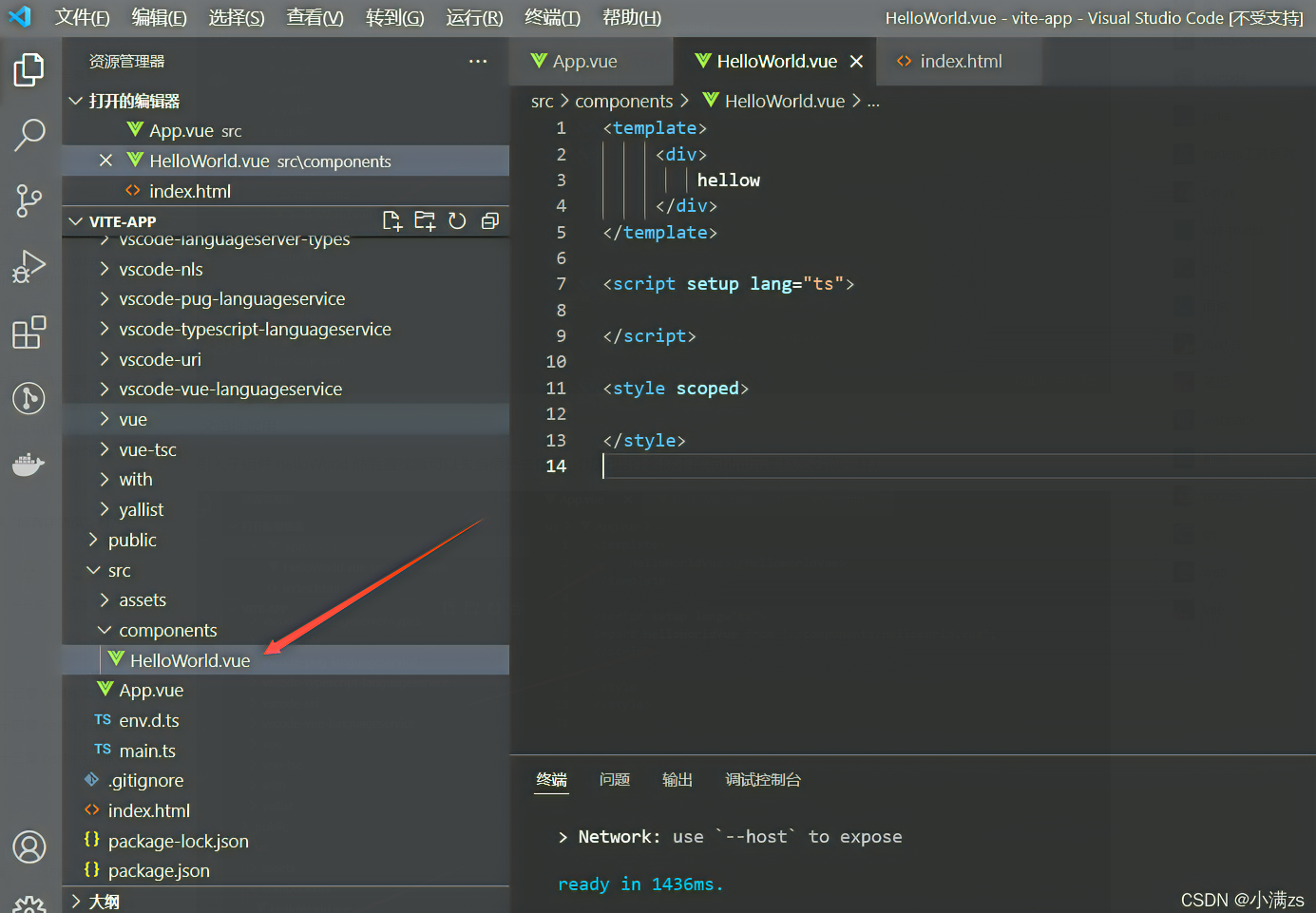This screenshot has height=913, width=1316.
Task: Refresh the explorer file tree
Action: [457, 221]
